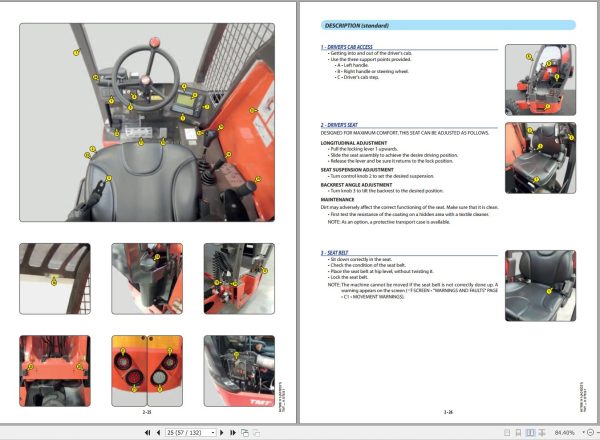
Task: Go to the previous page
Action: click(x=158, y=433)
